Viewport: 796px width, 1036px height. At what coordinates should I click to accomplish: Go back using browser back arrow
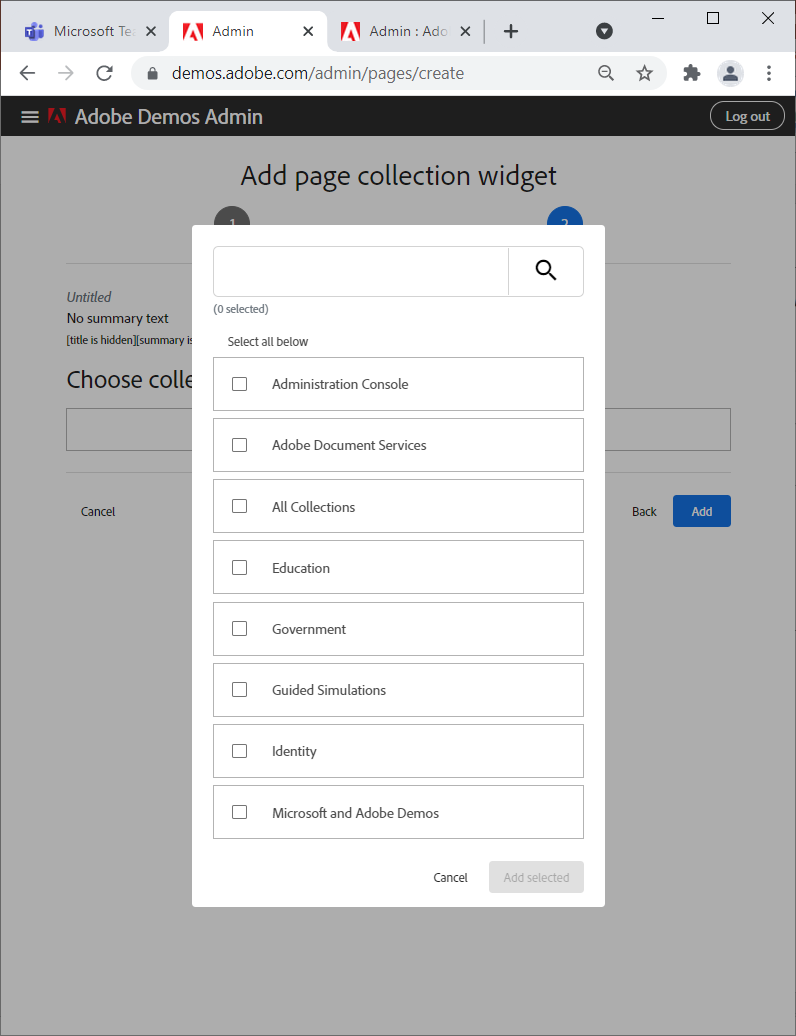(27, 73)
